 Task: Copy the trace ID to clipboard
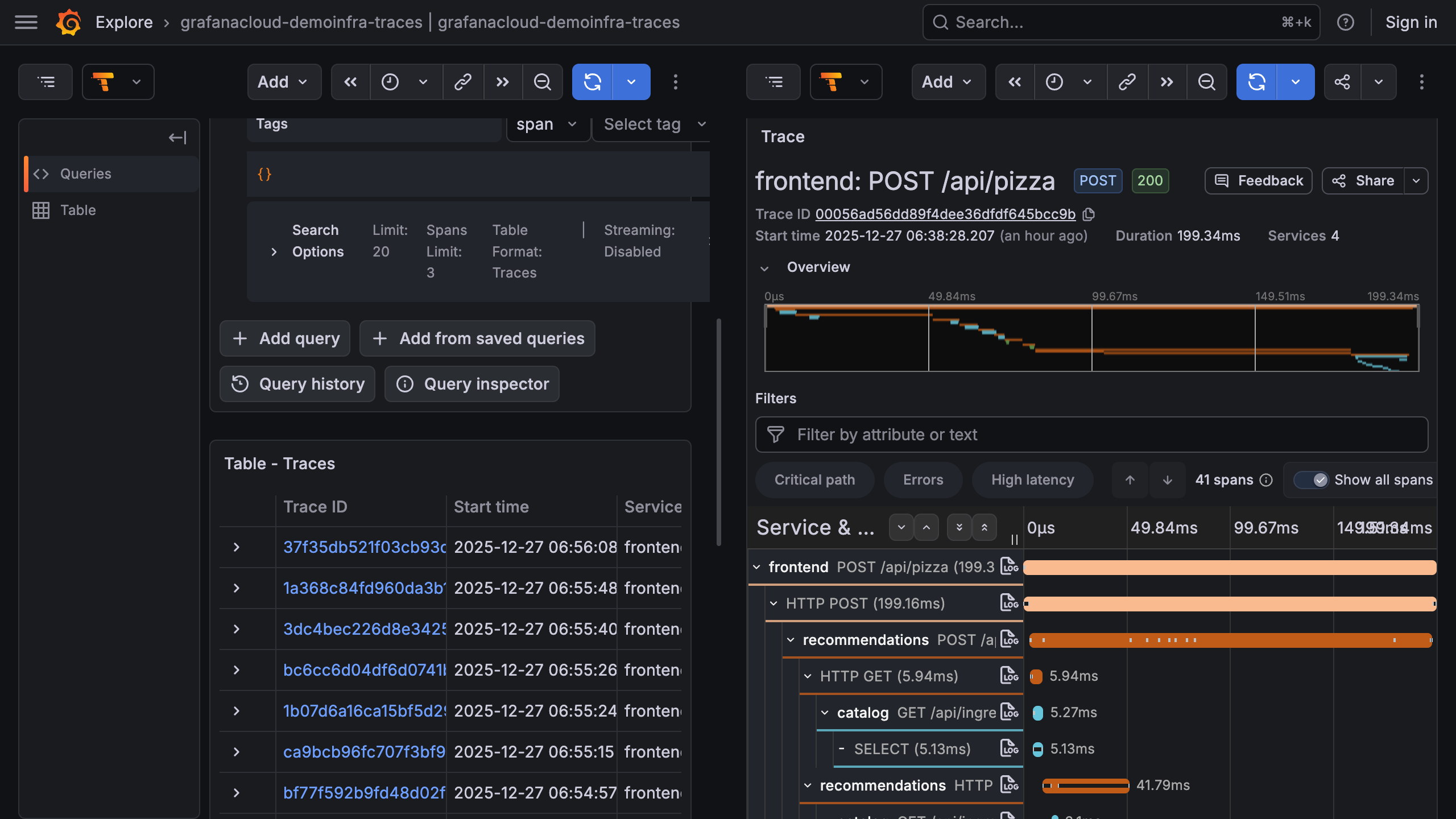point(1089,214)
